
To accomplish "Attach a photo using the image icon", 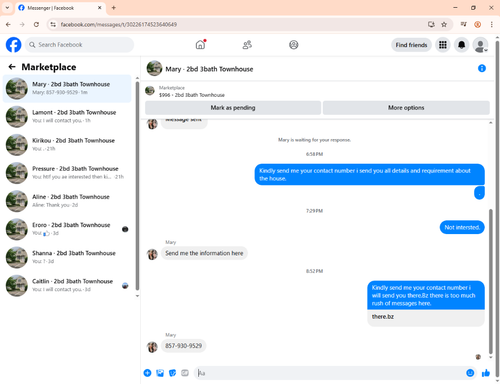I will click(160, 373).
